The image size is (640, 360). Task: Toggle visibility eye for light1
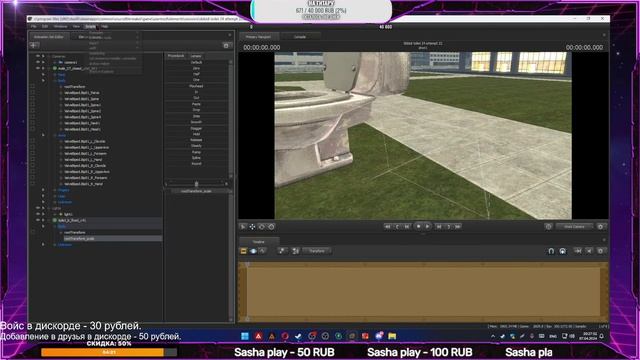coord(38,214)
